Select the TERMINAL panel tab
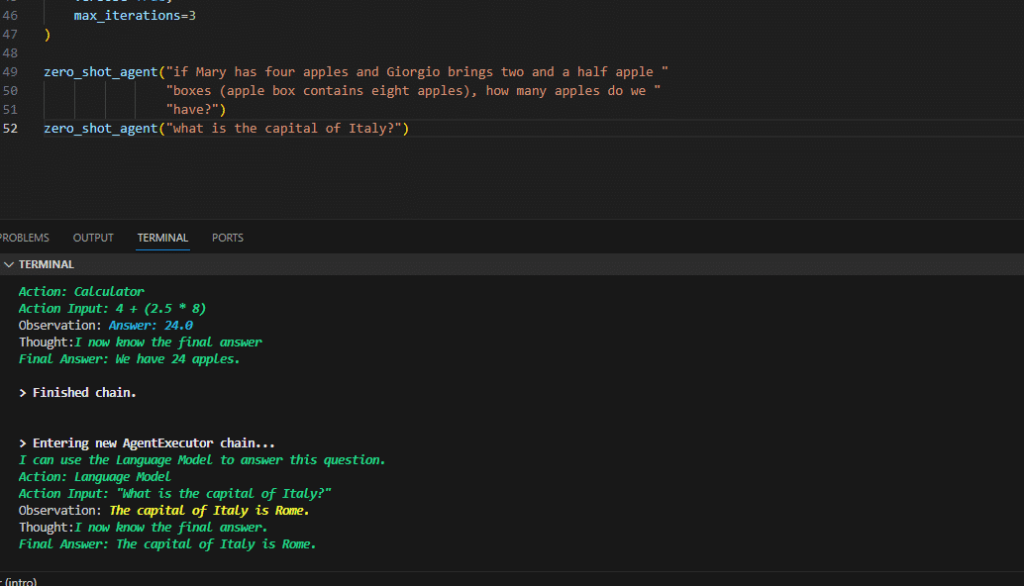The width and height of the screenshot is (1024, 586). (x=162, y=238)
